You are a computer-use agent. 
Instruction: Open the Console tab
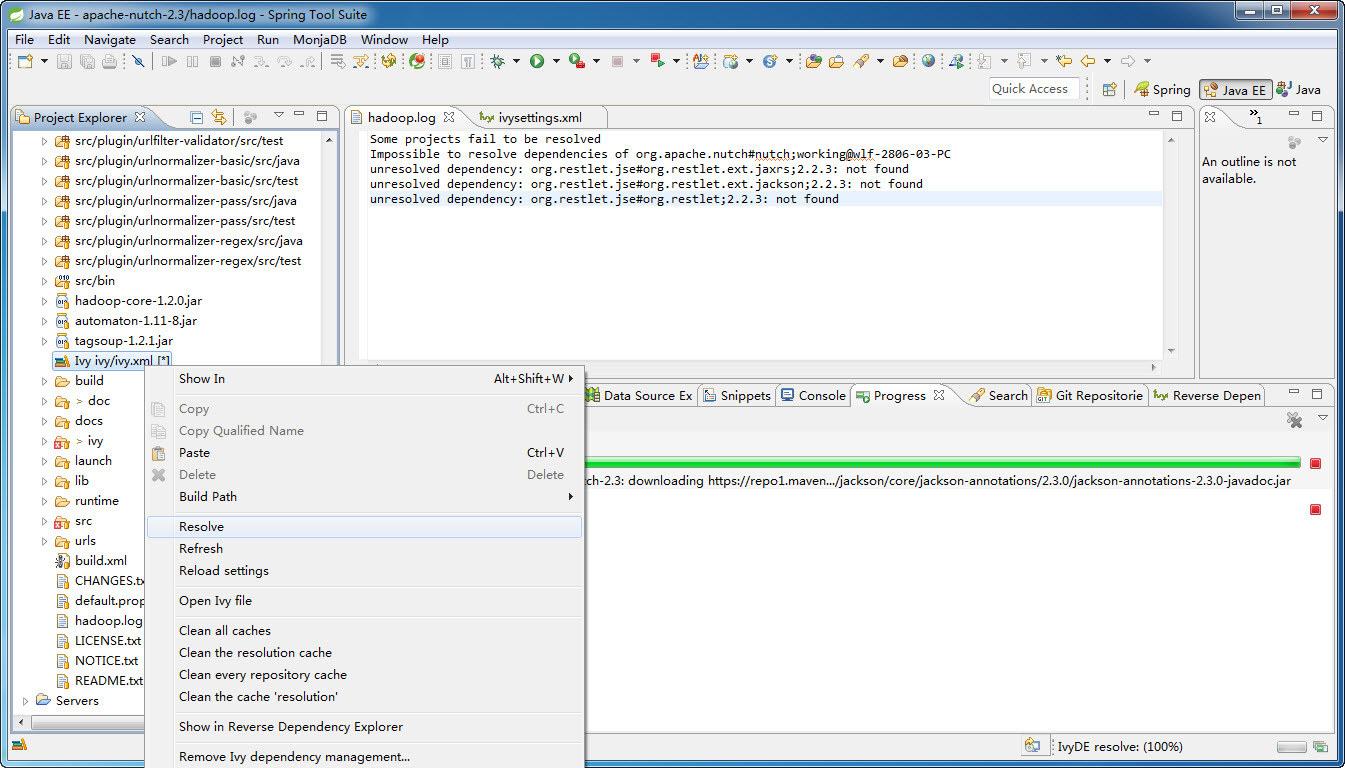tap(814, 395)
